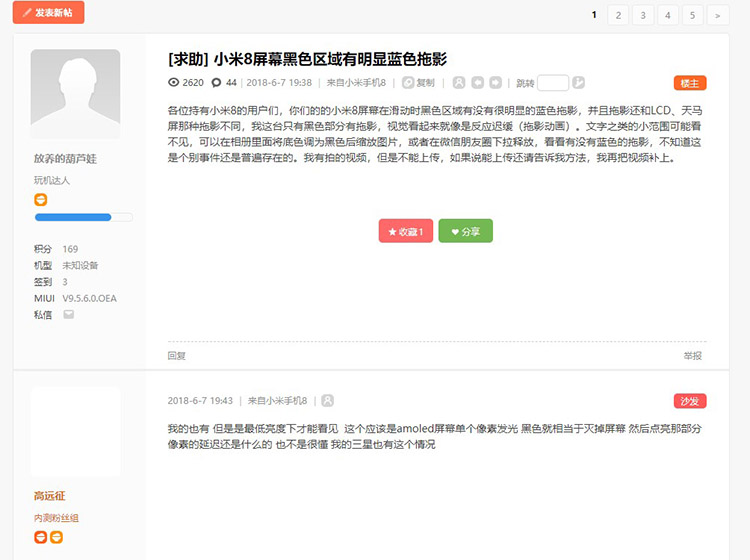Click the reply timestamp 2018-6-7 19:43
Viewport: 750px width, 560px height.
coord(200,401)
